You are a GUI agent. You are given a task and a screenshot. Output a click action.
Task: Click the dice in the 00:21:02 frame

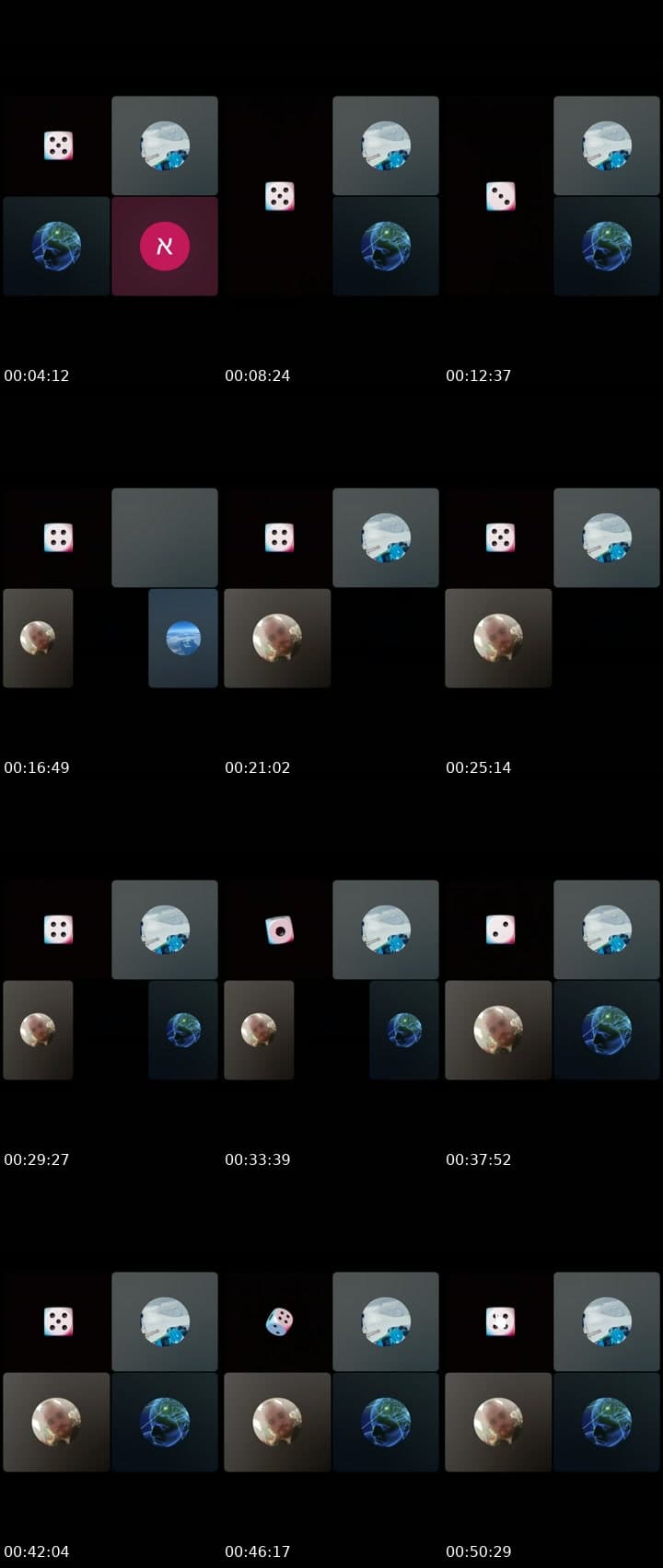tap(279, 537)
